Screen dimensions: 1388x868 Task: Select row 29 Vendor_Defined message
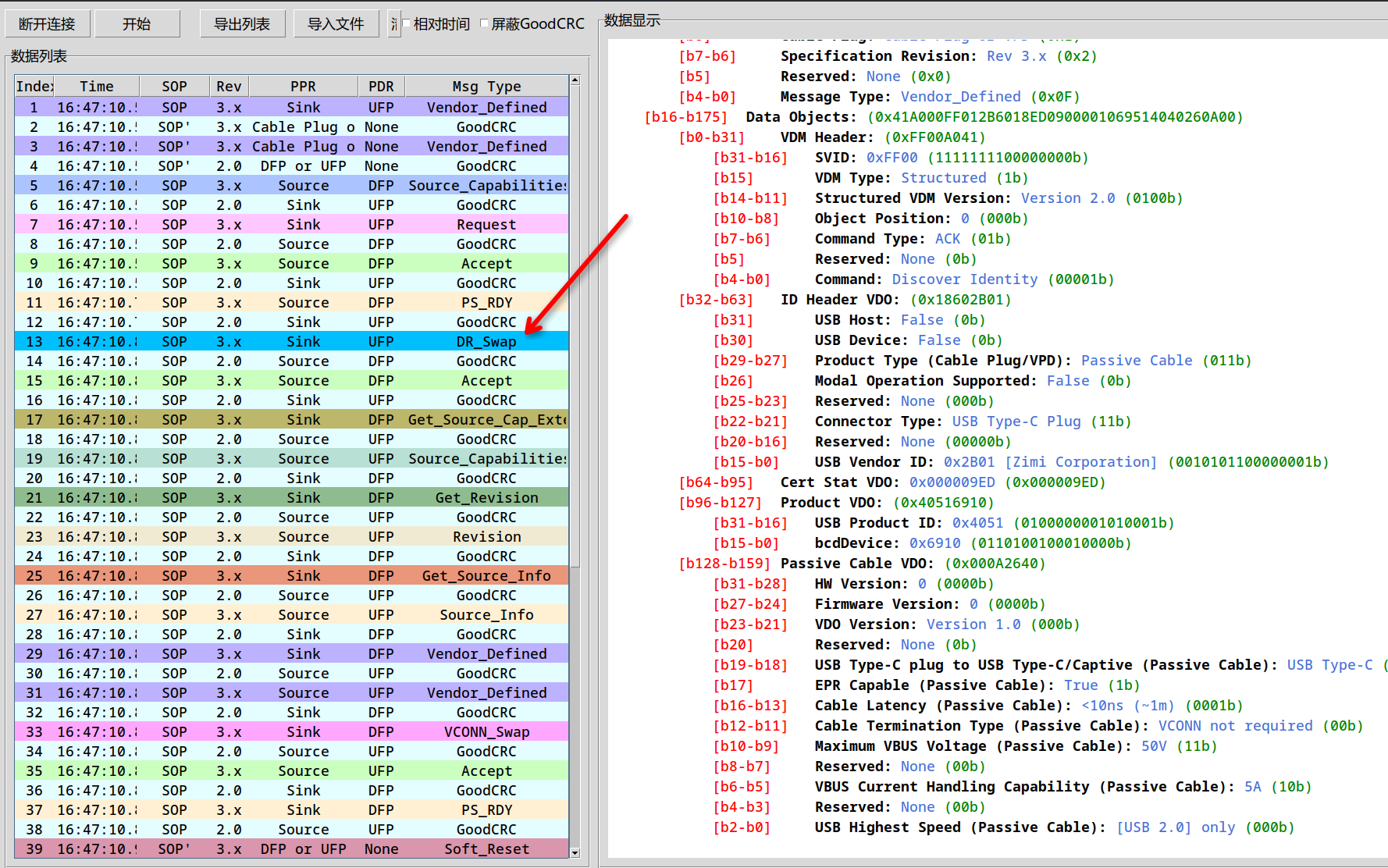tap(291, 653)
